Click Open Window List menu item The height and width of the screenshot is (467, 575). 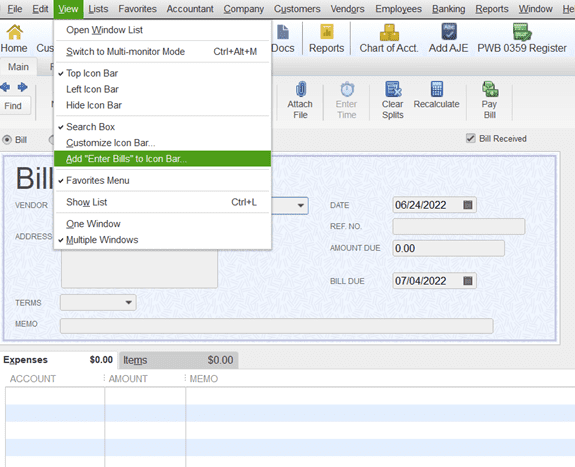[162, 30]
